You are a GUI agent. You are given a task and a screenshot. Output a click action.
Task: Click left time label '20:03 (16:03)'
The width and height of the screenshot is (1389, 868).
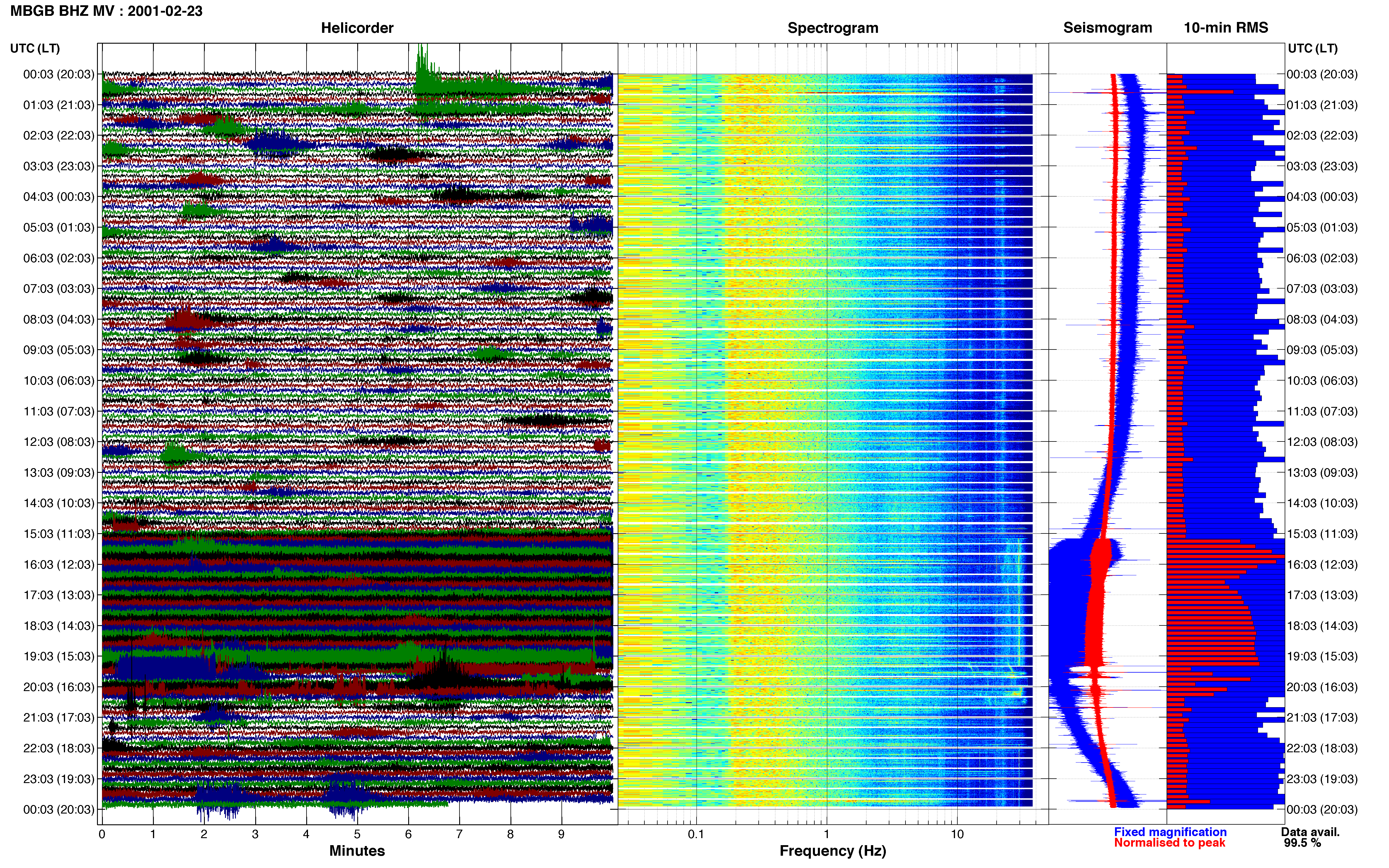(59, 687)
